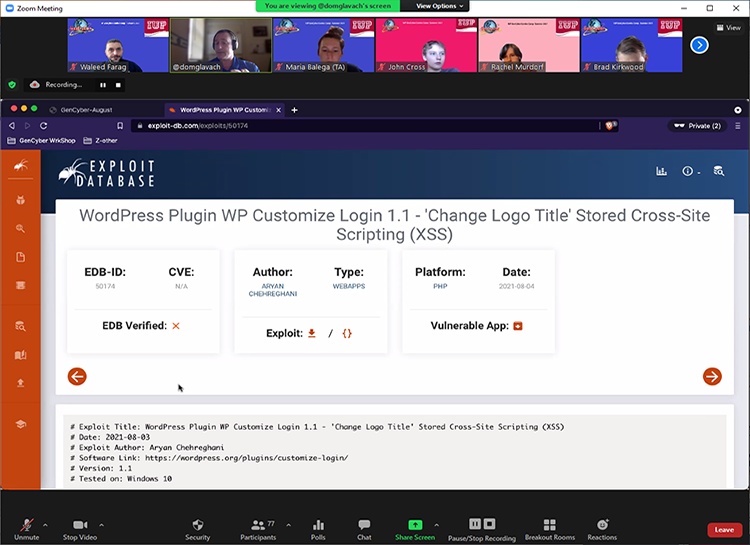Show next participants with the blue arrow
Image resolution: width=750 pixels, height=545 pixels.
(699, 45)
